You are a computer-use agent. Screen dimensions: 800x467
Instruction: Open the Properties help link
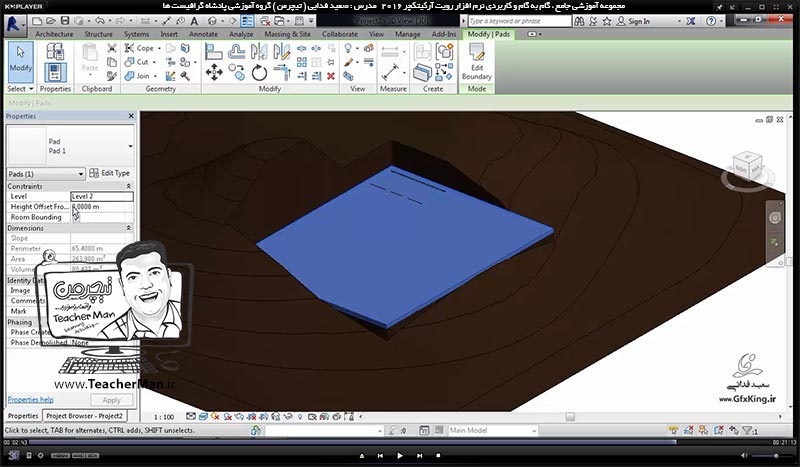[x=30, y=400]
